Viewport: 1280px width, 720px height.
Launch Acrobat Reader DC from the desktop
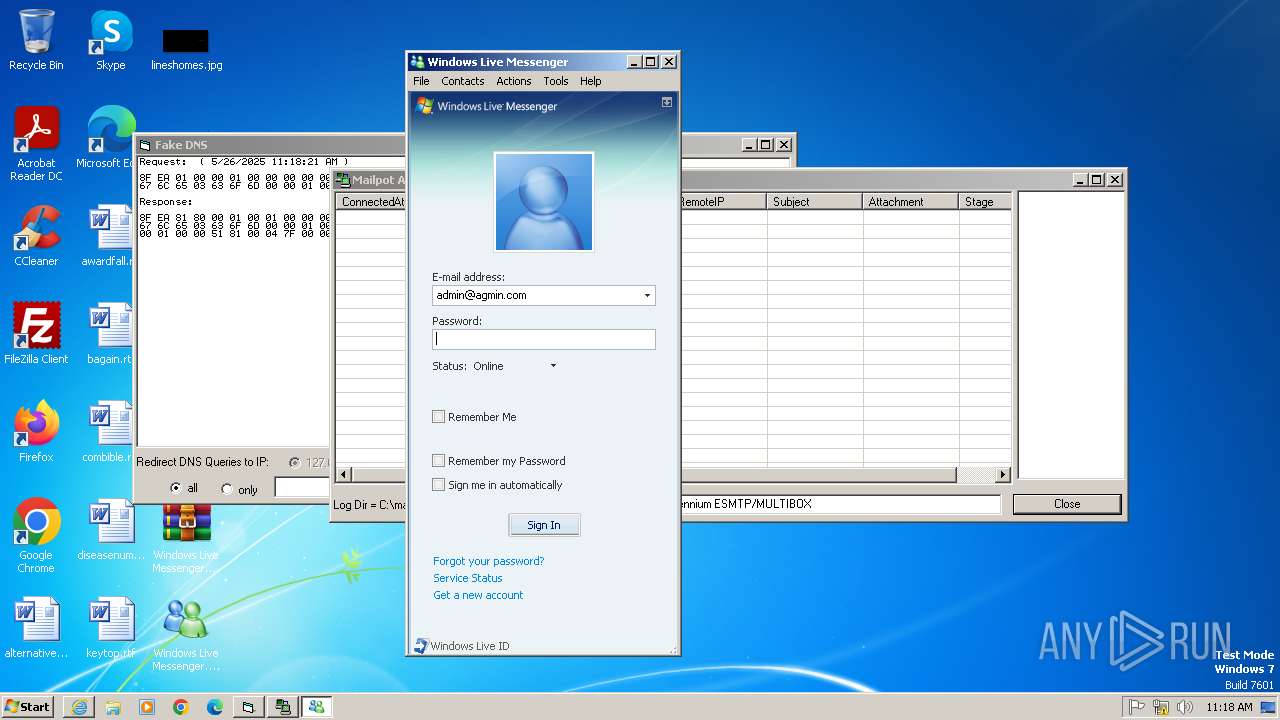pos(36,144)
